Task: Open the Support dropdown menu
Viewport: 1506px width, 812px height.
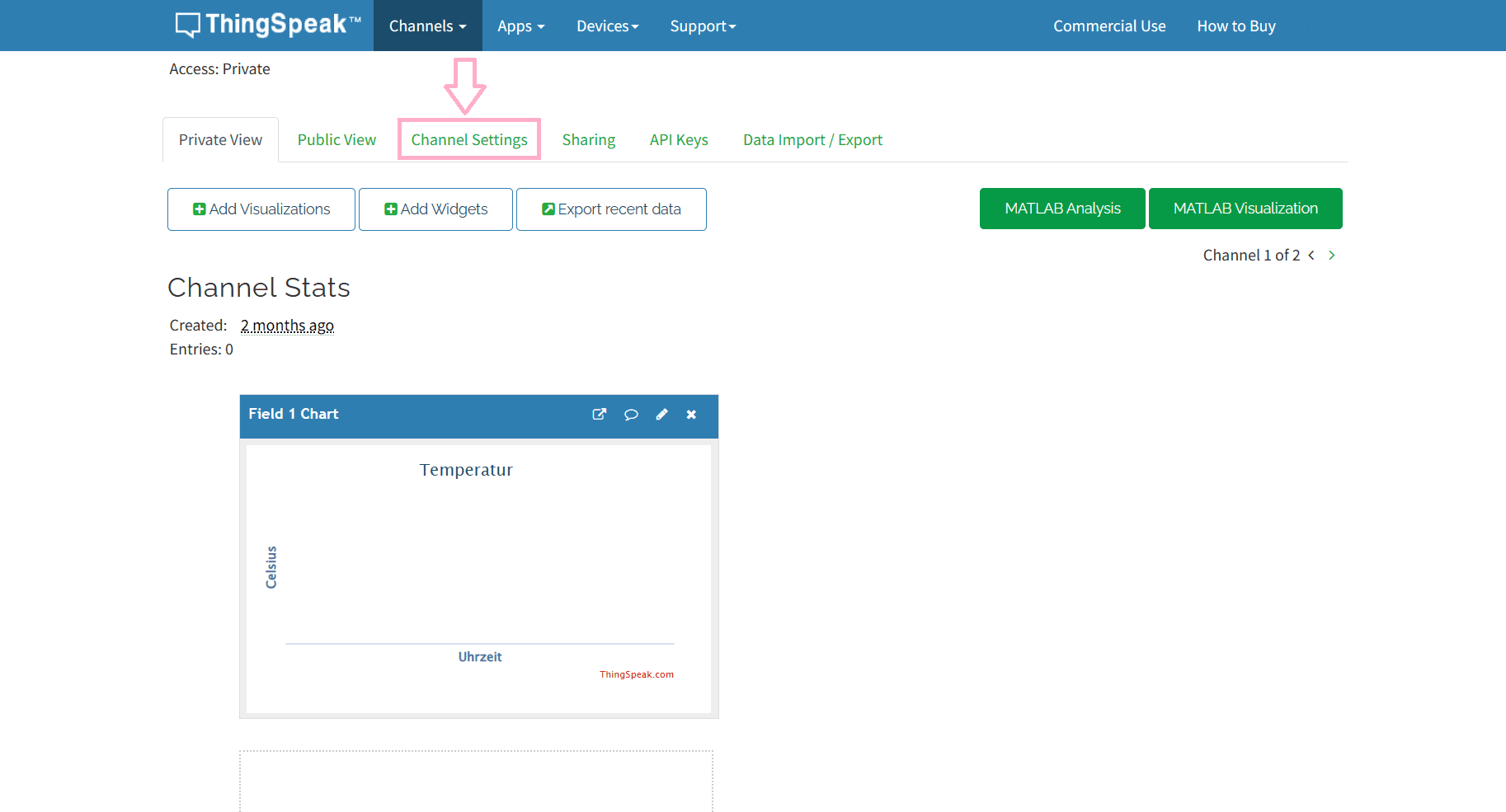Action: [x=703, y=26]
